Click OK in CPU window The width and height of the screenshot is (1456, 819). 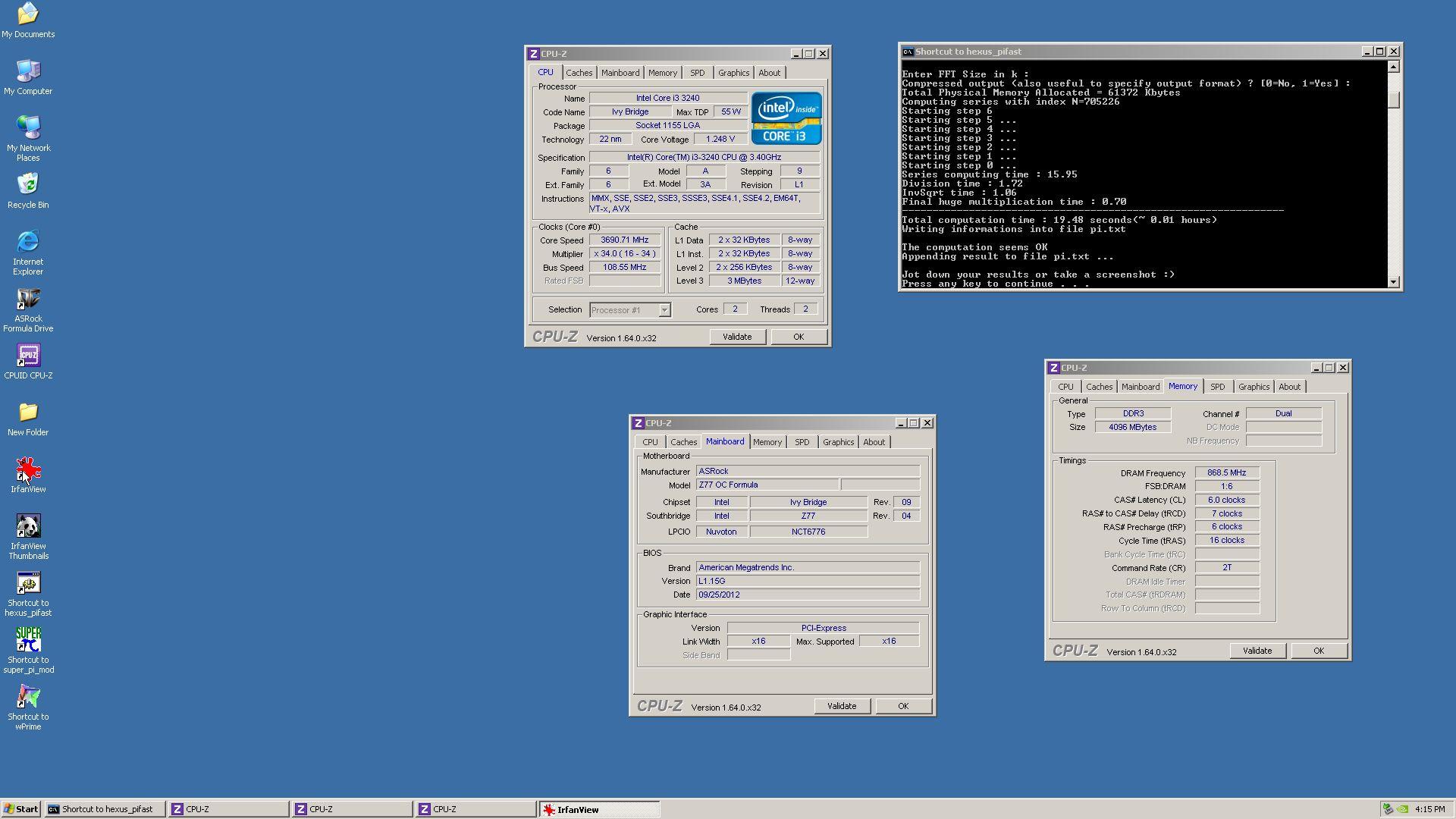pyautogui.click(x=799, y=337)
